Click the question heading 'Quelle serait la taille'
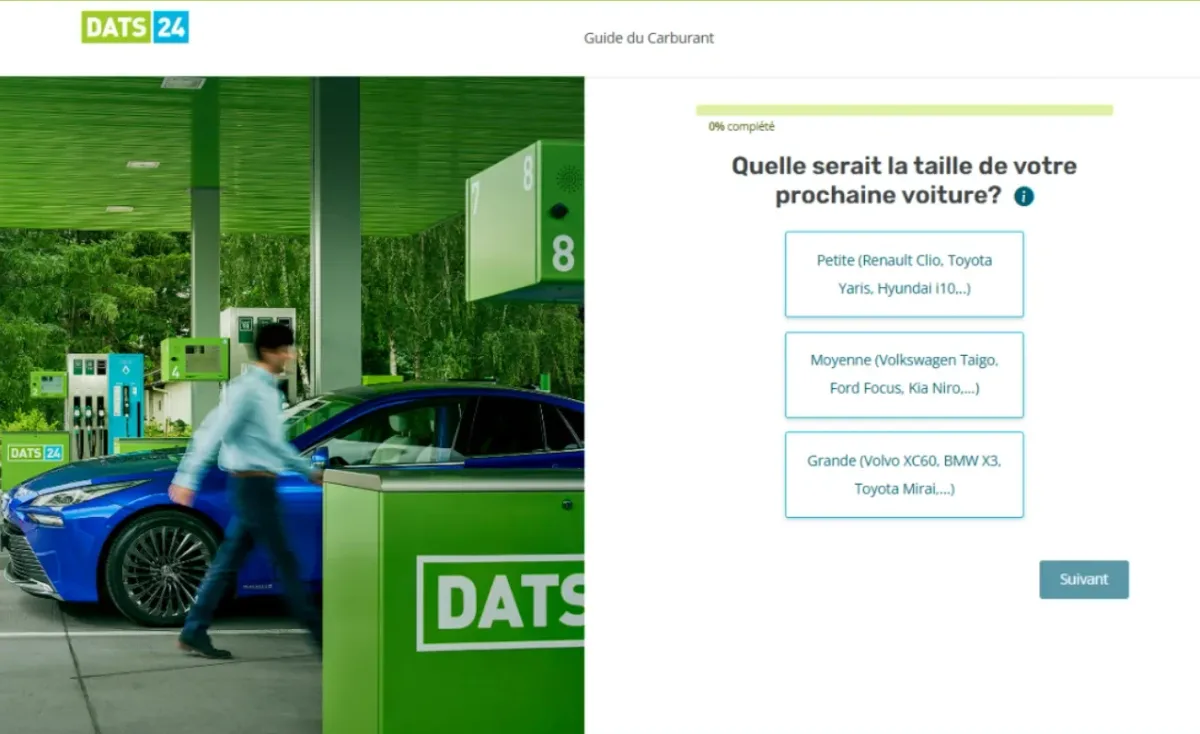The width and height of the screenshot is (1200, 734). [904, 180]
